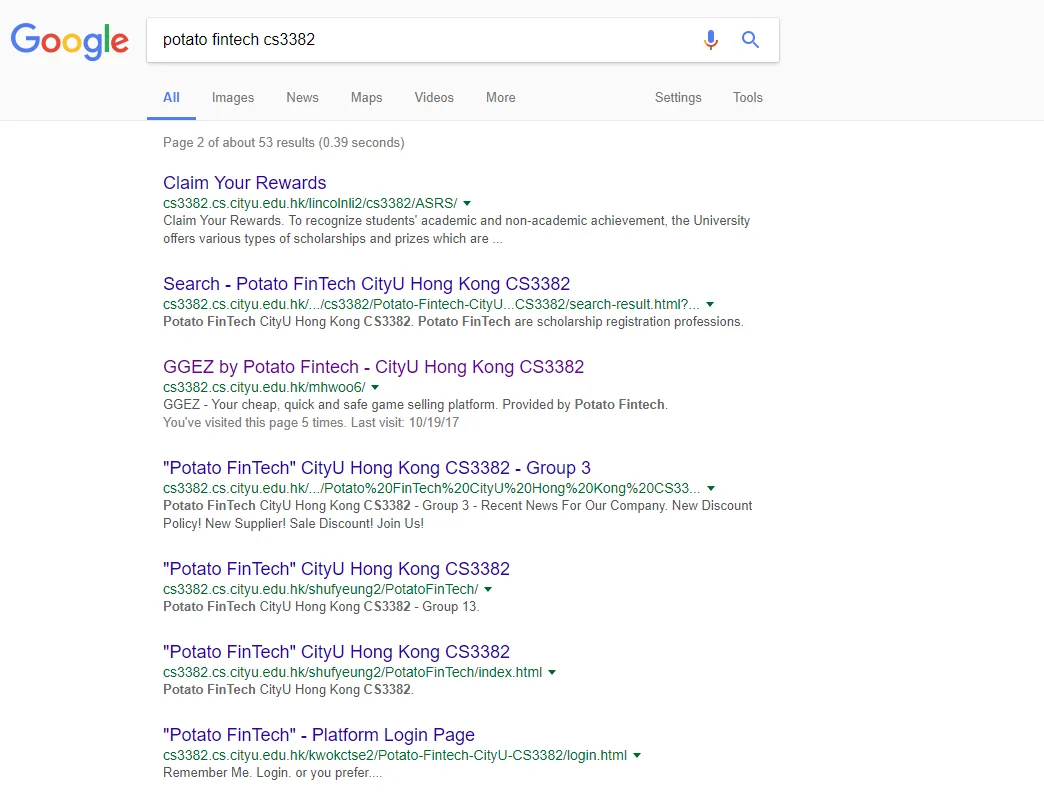Open the Potato FinTech Group 3 result
The width and height of the screenshot is (1044, 804).
[x=377, y=468]
